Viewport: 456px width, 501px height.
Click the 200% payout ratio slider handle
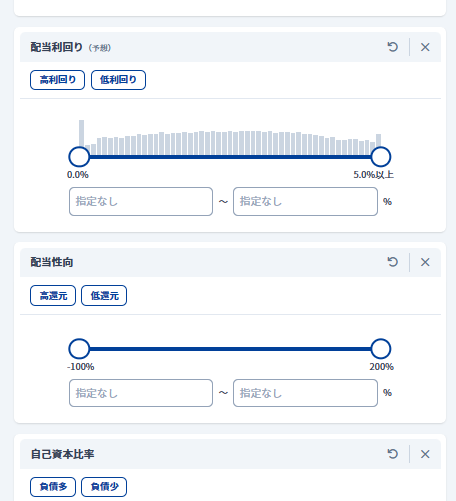pos(381,349)
